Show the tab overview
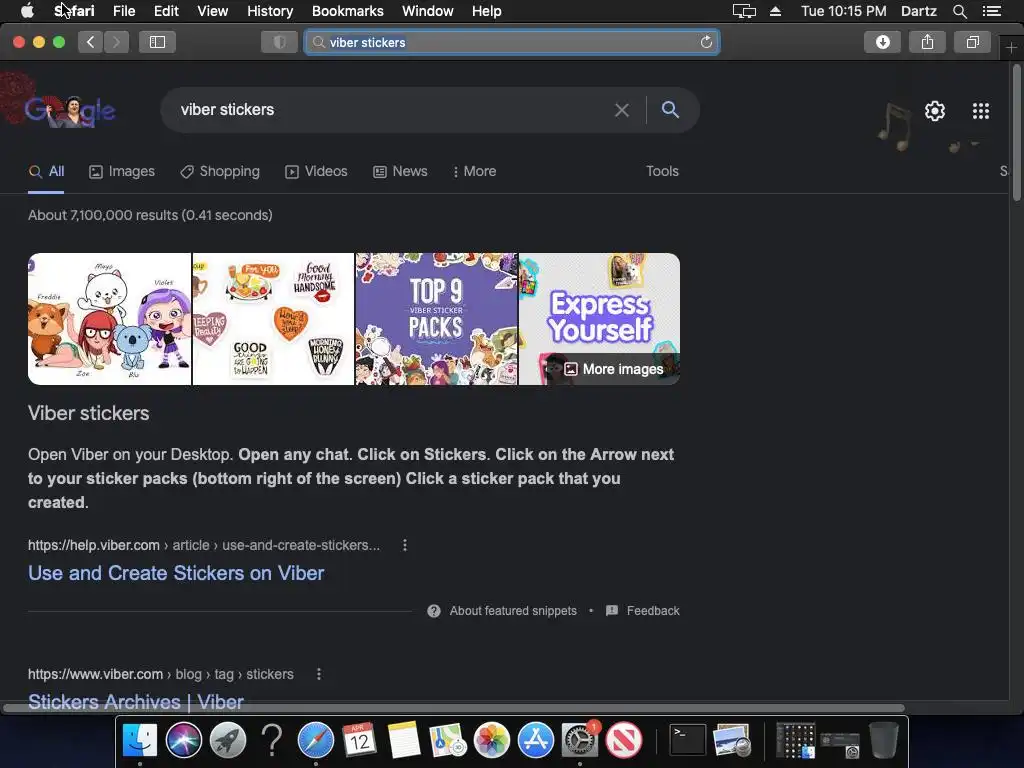1024x768 pixels. click(x=972, y=42)
